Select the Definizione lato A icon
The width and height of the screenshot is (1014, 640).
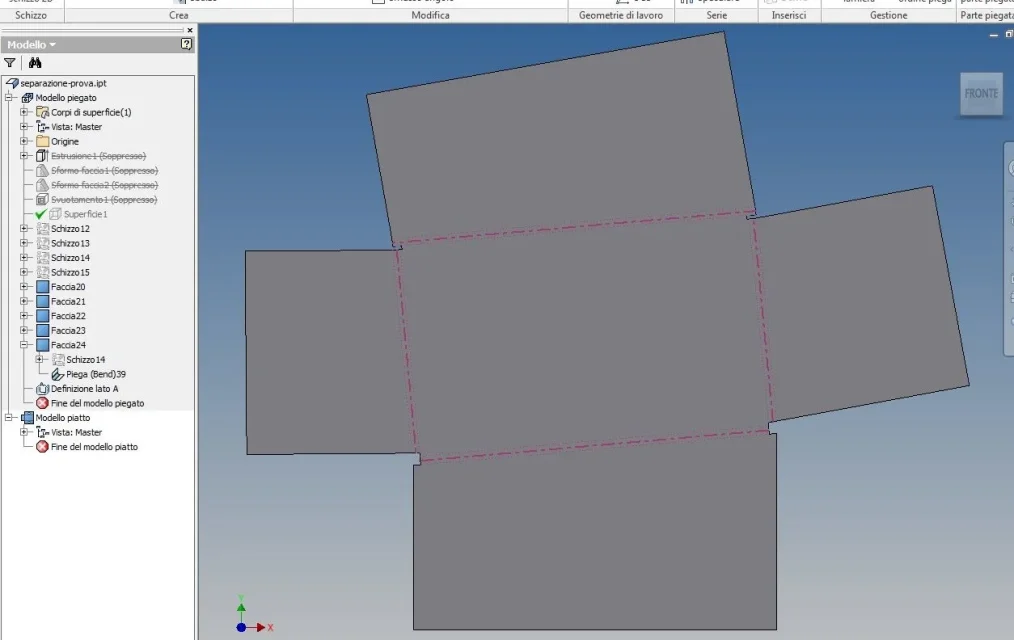pos(43,389)
